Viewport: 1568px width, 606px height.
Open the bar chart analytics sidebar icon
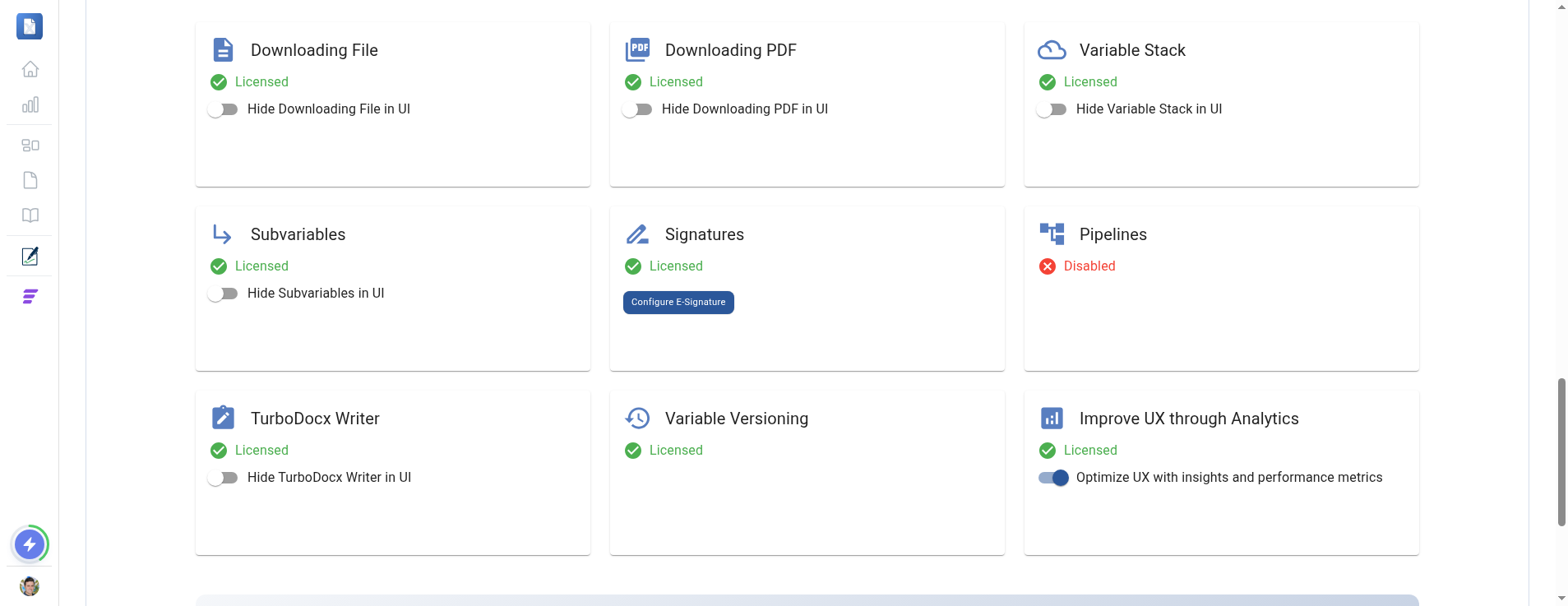30,104
